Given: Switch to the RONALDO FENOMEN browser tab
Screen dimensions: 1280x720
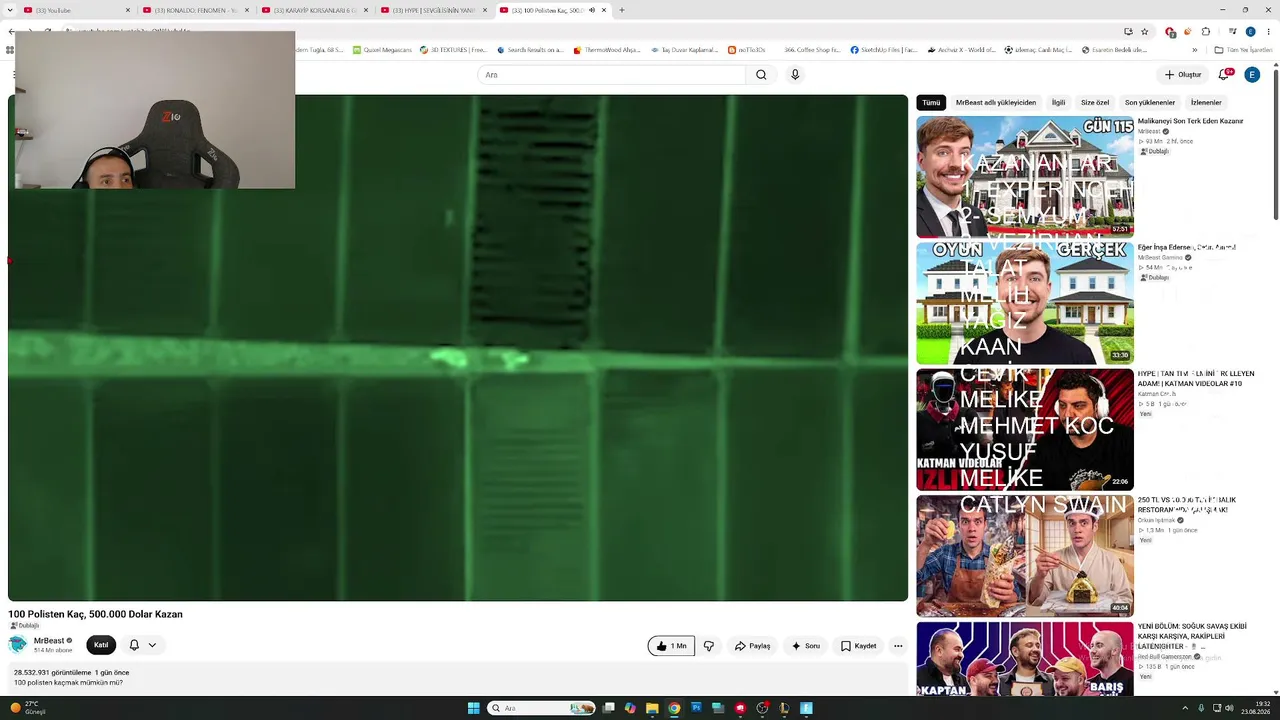Looking at the screenshot, I should click(x=195, y=10).
